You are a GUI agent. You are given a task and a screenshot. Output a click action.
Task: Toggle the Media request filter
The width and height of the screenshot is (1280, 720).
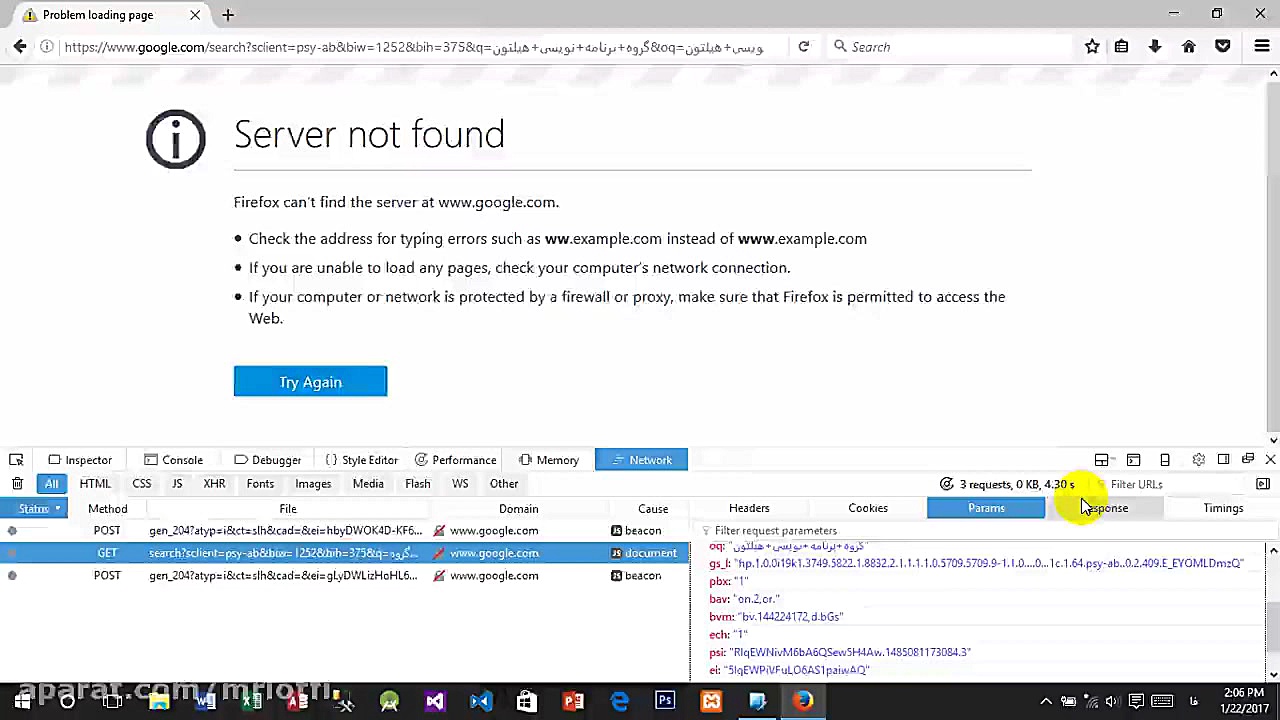[368, 484]
